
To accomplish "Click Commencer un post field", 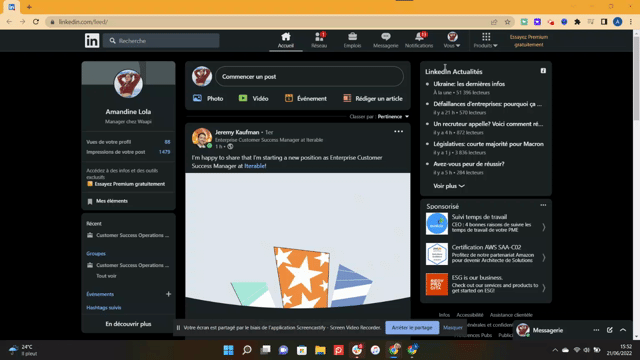I will click(x=309, y=76).
